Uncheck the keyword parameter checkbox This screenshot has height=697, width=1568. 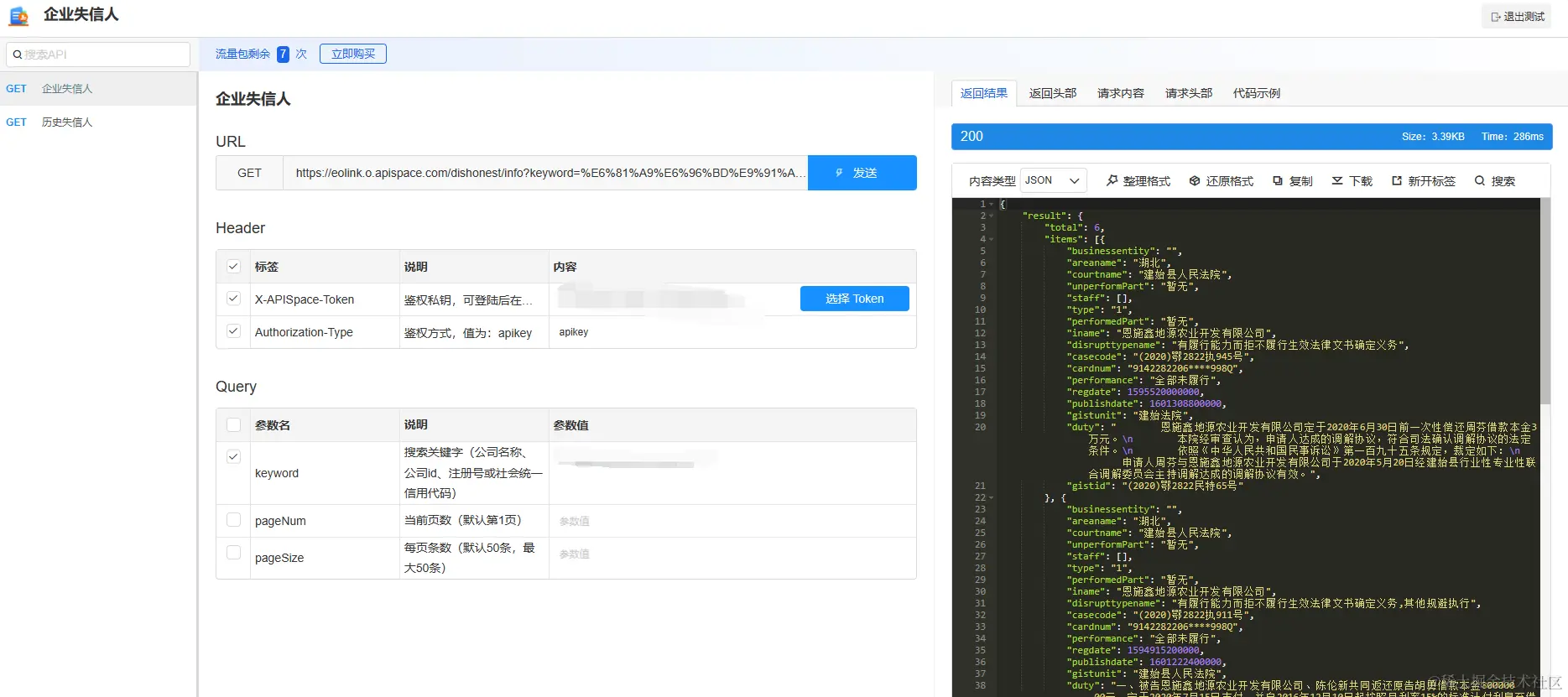pos(233,457)
